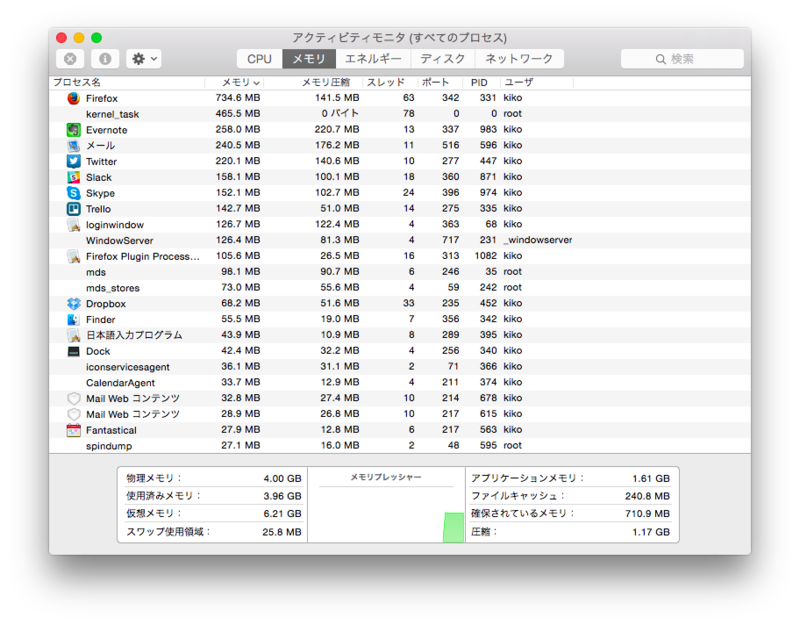Click the Dock process icon

click(x=73, y=351)
